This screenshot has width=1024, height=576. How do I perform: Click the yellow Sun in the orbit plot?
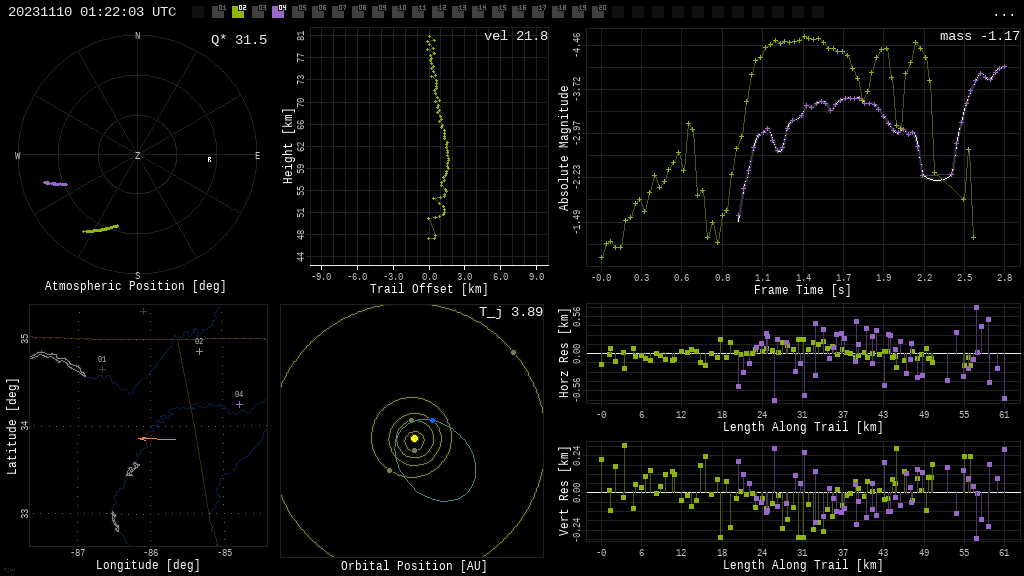point(414,438)
